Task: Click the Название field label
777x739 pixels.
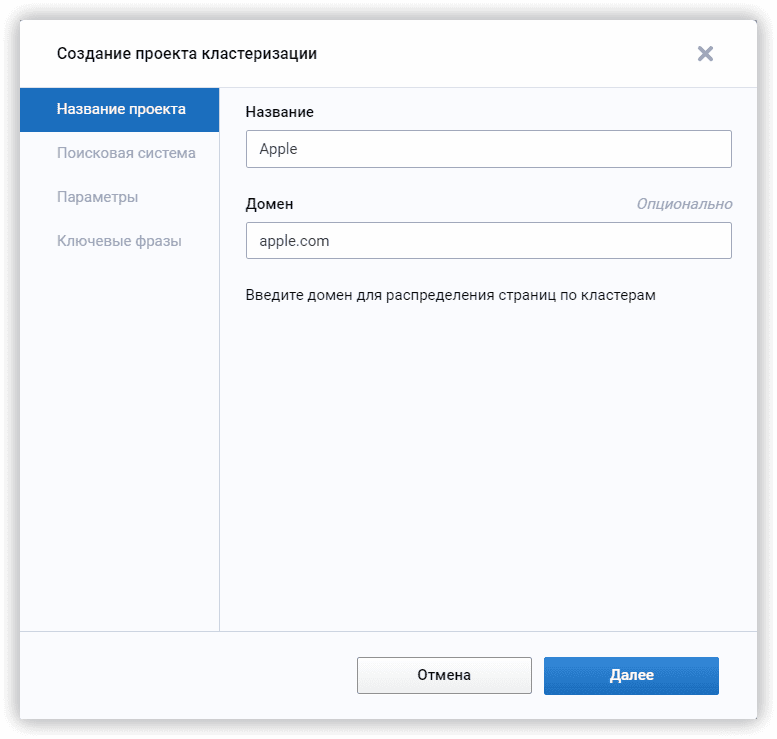Action: [279, 112]
